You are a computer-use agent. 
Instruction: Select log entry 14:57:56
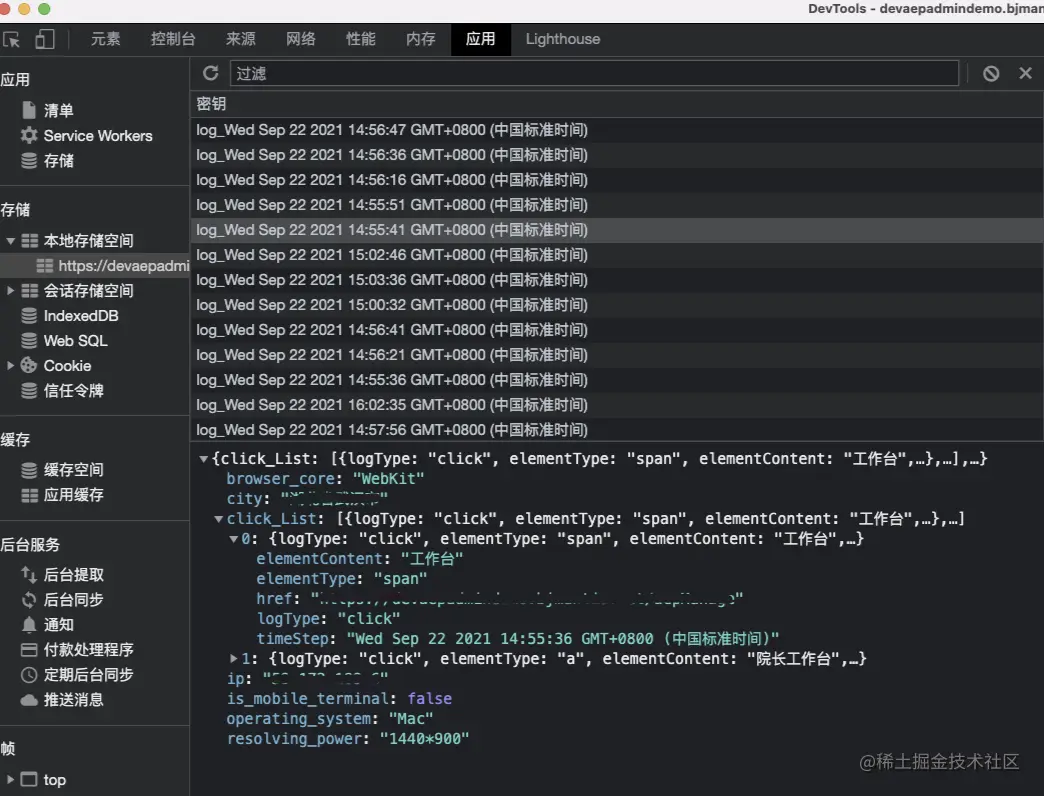pyautogui.click(x=617, y=430)
